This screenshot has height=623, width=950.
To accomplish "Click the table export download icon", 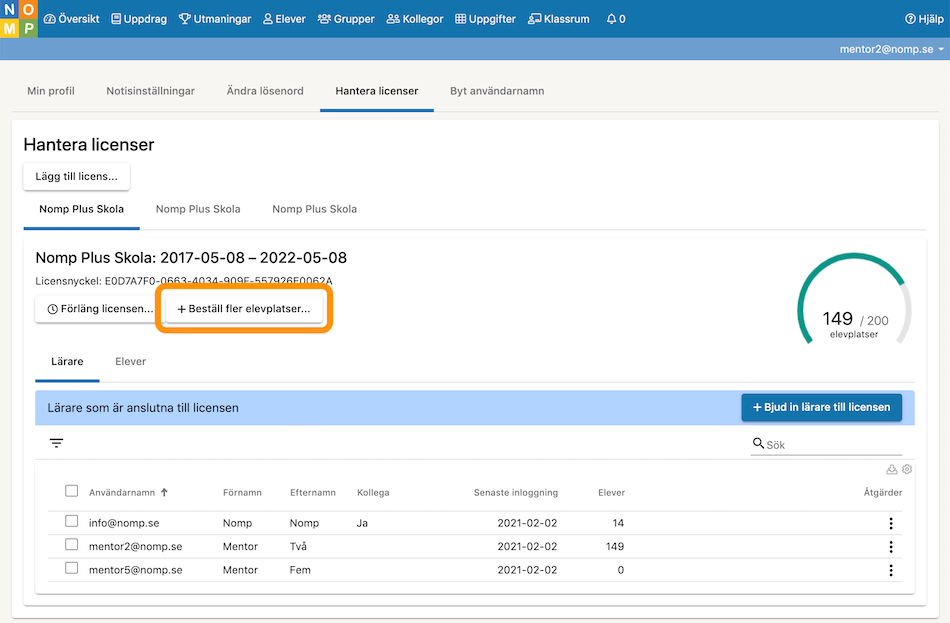I will pyautogui.click(x=892, y=469).
